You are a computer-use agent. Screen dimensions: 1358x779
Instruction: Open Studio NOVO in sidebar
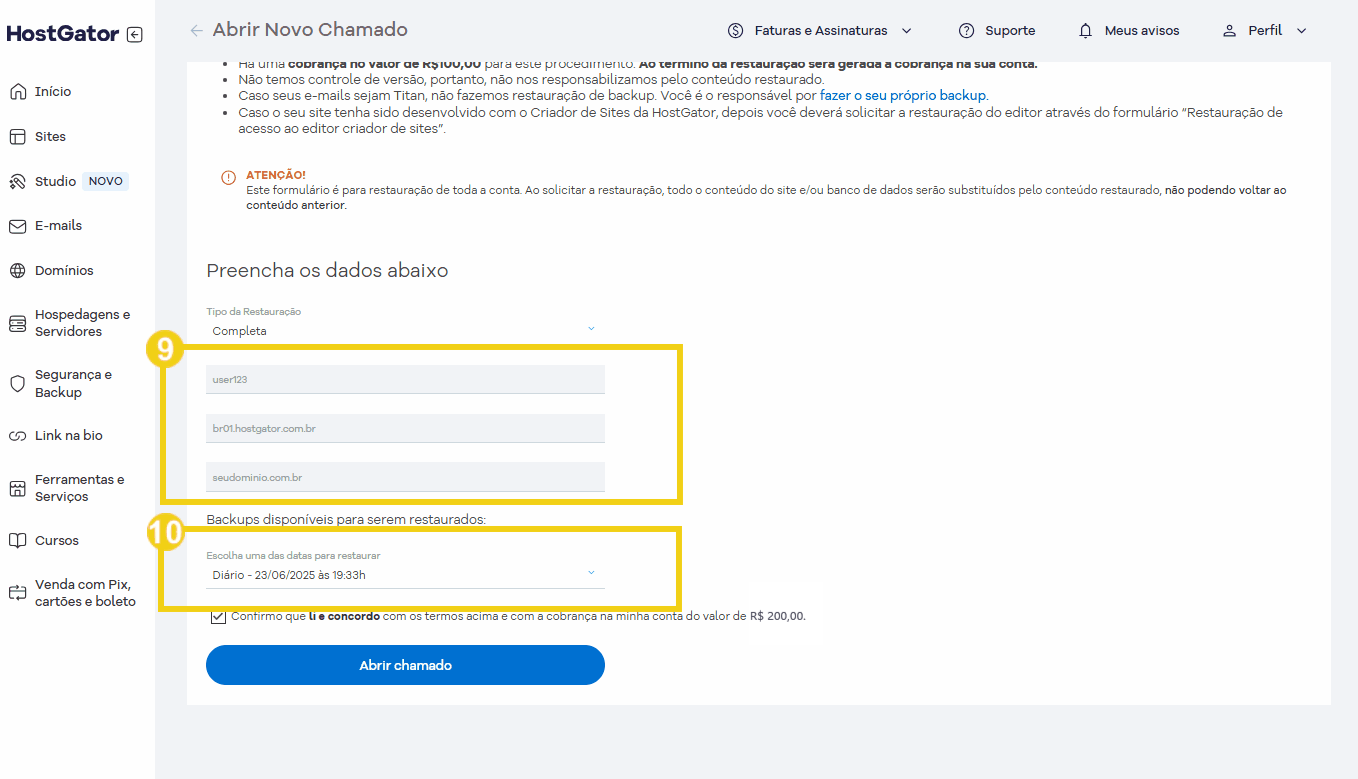point(81,182)
